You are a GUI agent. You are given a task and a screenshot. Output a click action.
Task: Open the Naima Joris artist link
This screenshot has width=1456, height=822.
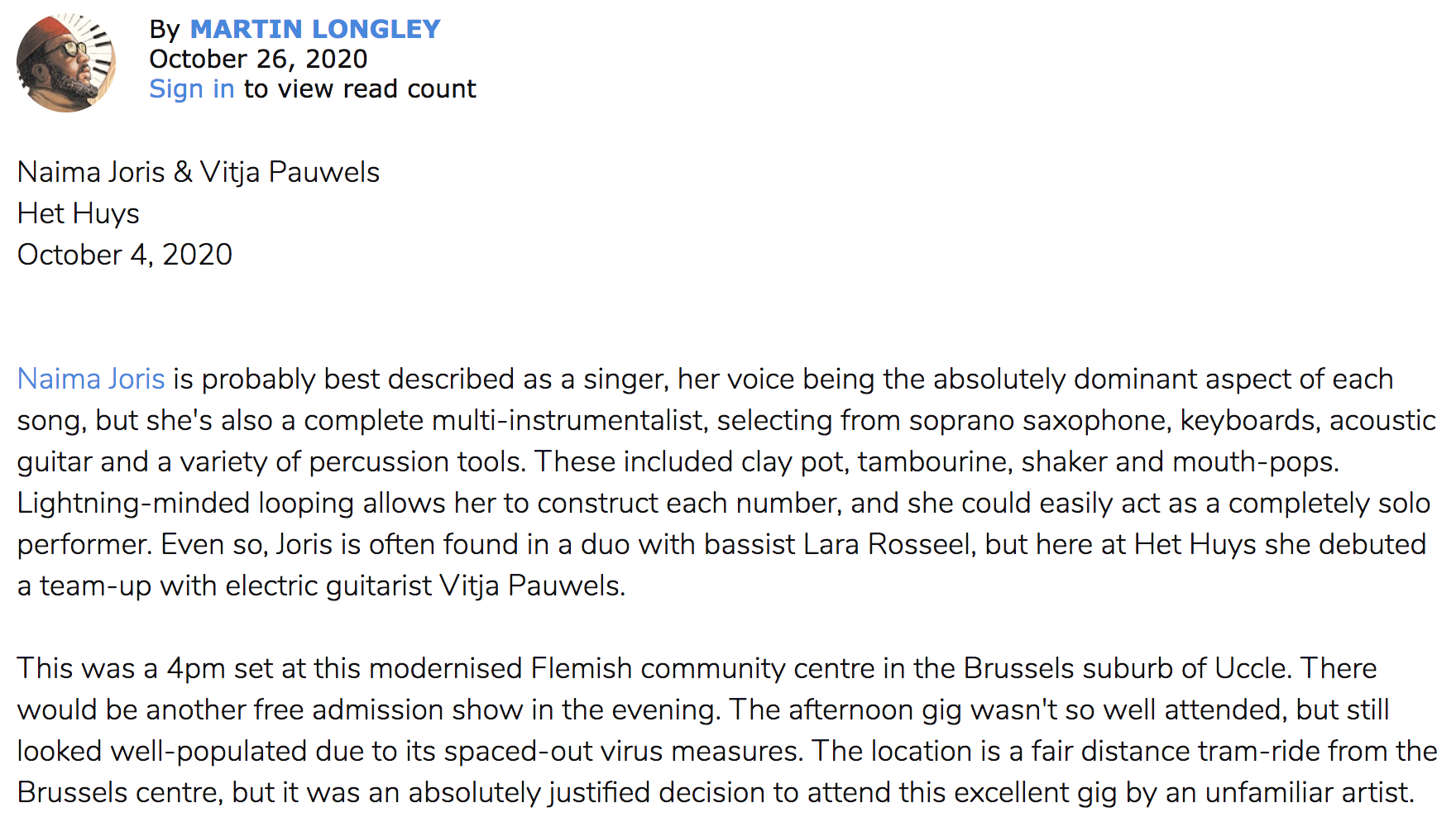[x=91, y=379]
